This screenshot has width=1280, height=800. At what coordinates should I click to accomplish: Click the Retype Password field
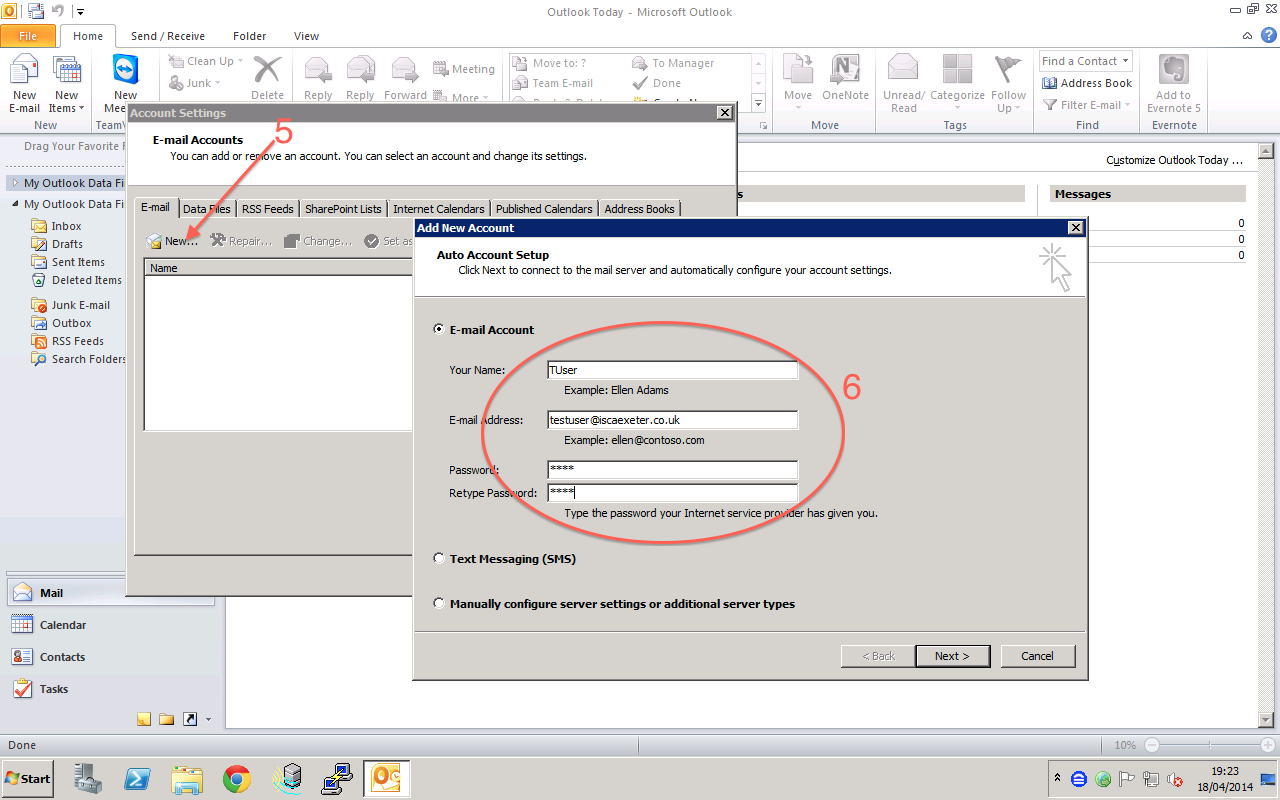coord(672,493)
